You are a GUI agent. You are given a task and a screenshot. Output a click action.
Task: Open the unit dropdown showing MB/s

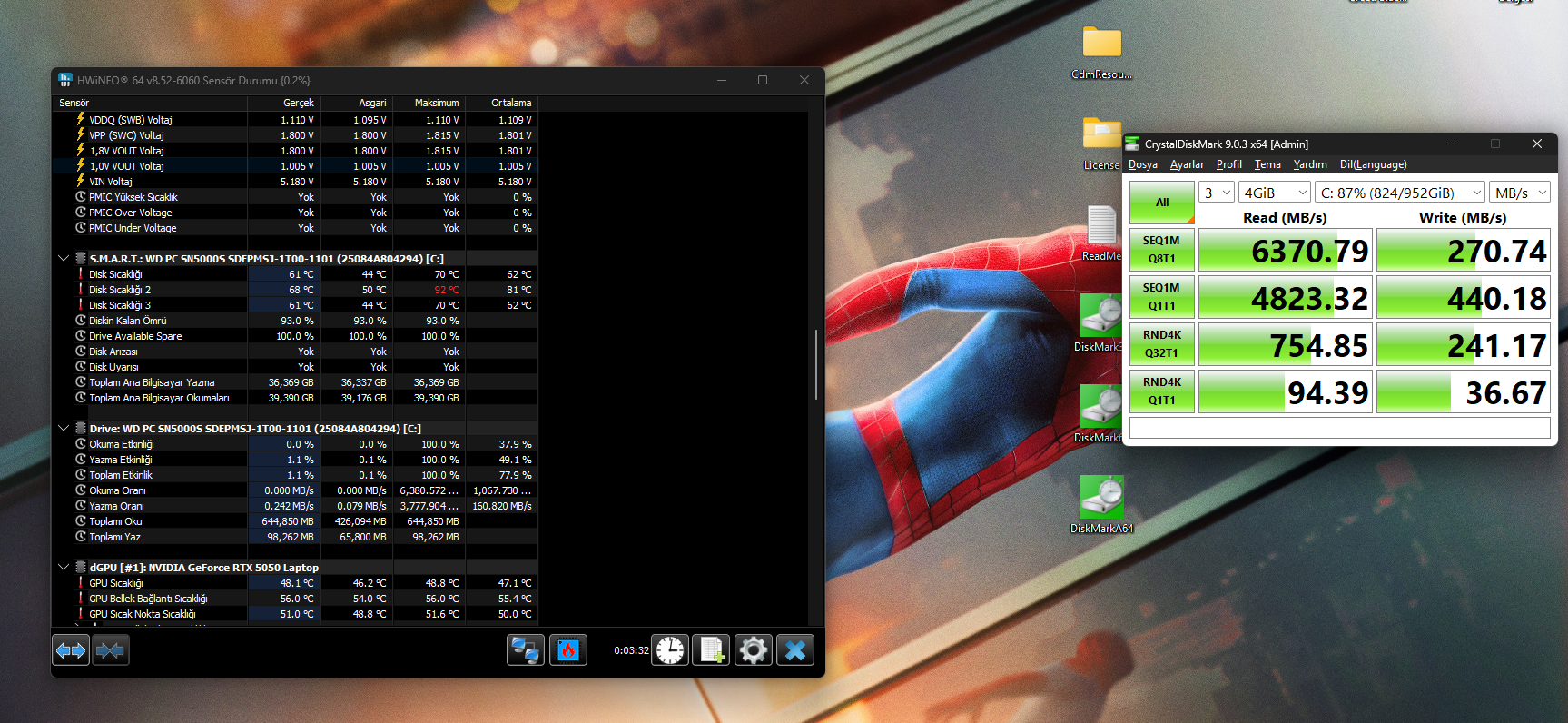pos(1520,193)
